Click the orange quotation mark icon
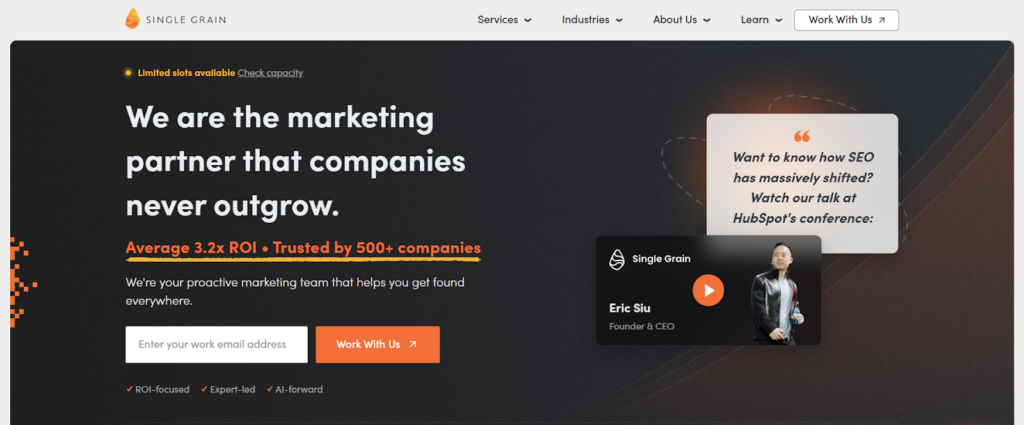1024x425 pixels. [802, 136]
